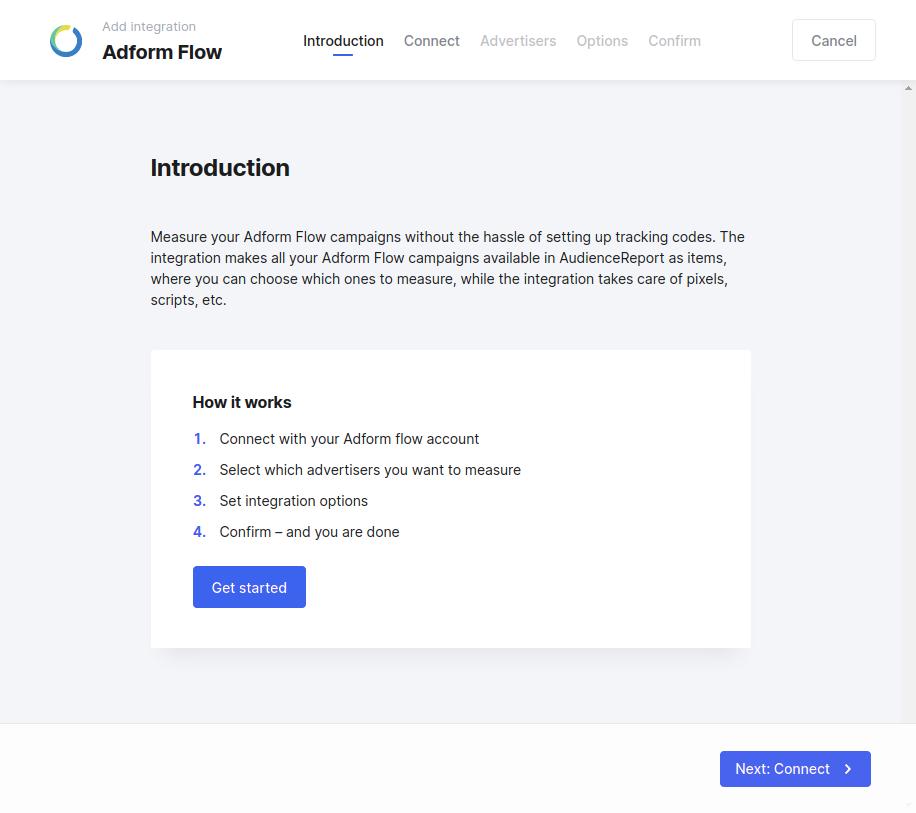Cancel the integration setup
Image resolution: width=916 pixels, height=813 pixels.
tap(834, 40)
